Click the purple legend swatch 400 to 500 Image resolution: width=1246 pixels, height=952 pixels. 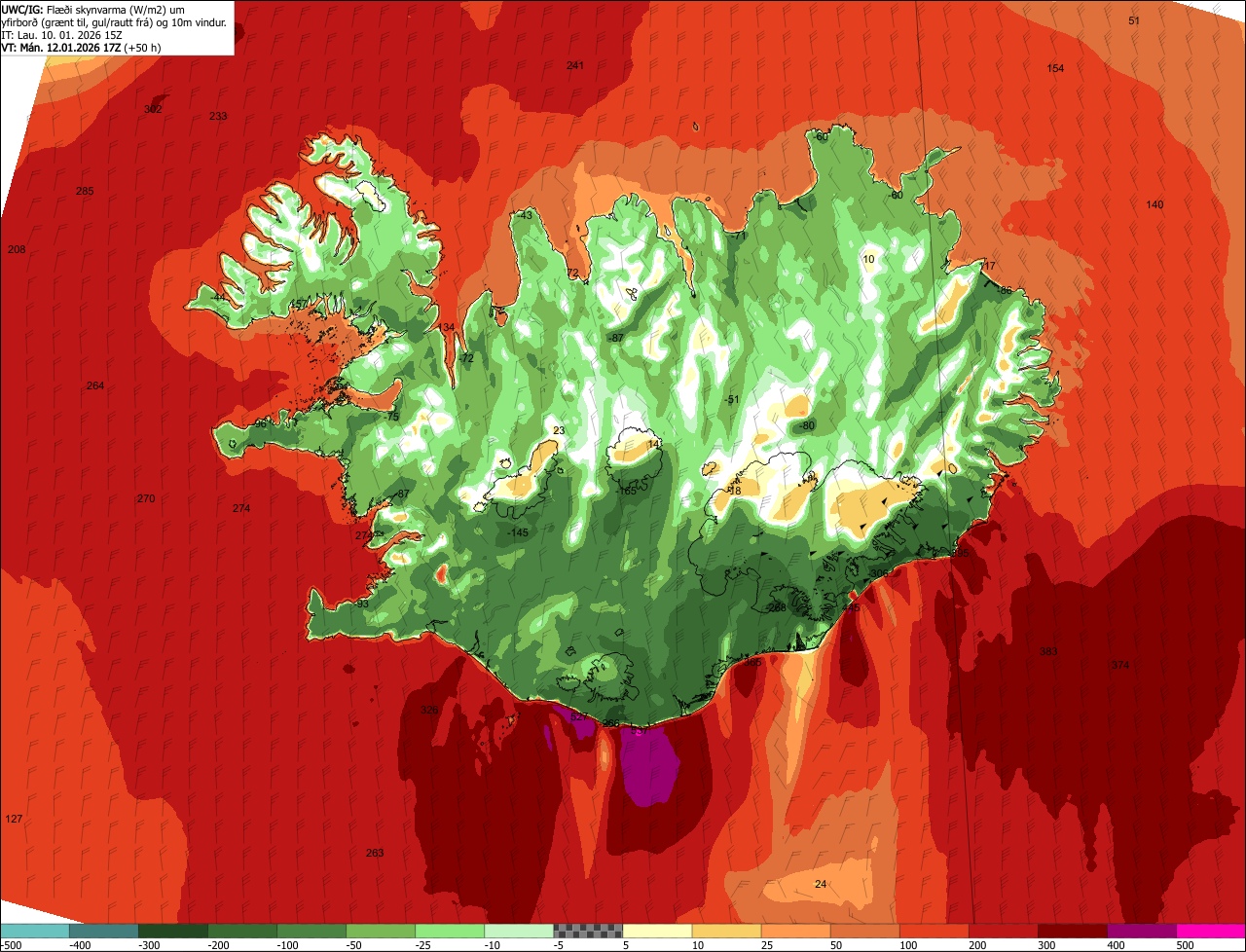coord(1141,931)
